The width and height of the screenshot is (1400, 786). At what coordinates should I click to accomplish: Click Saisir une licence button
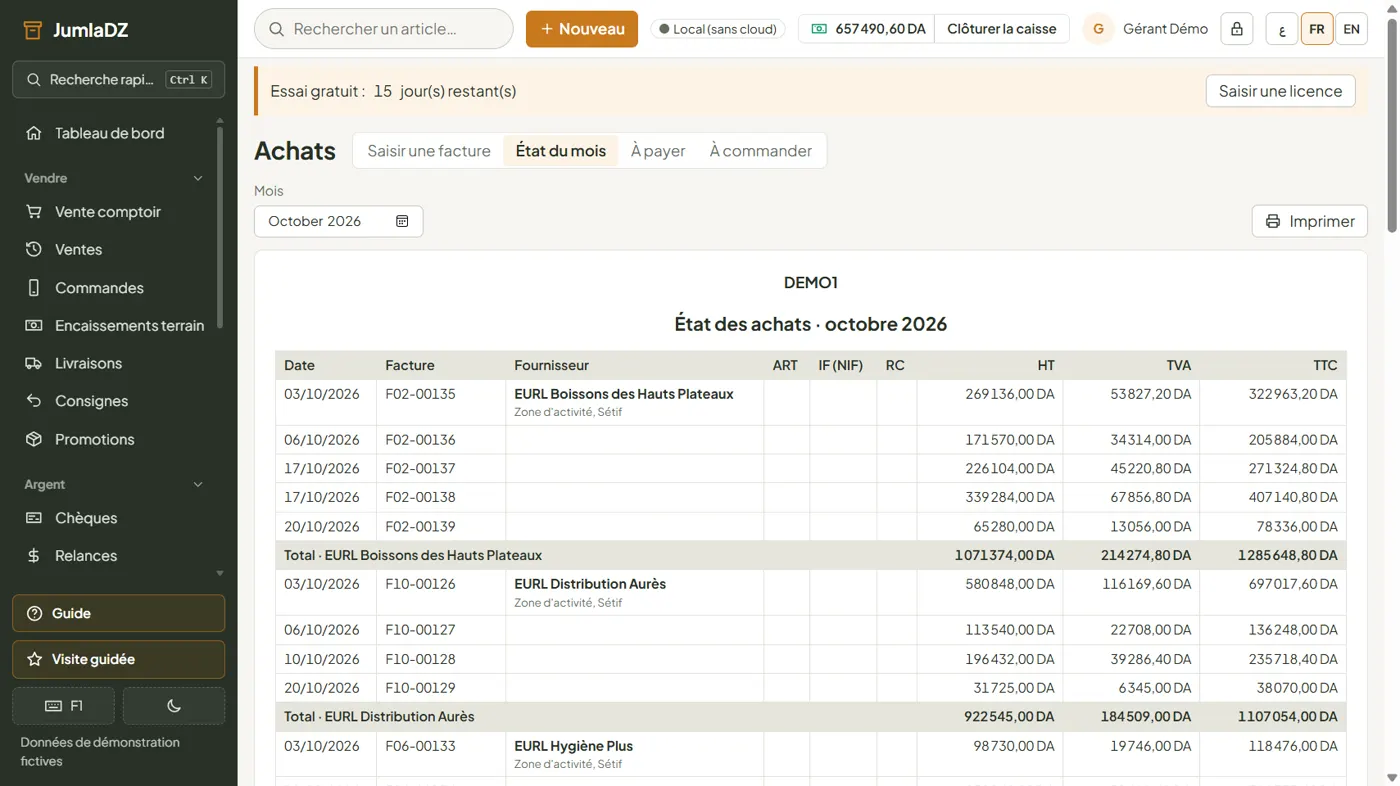coord(1281,91)
